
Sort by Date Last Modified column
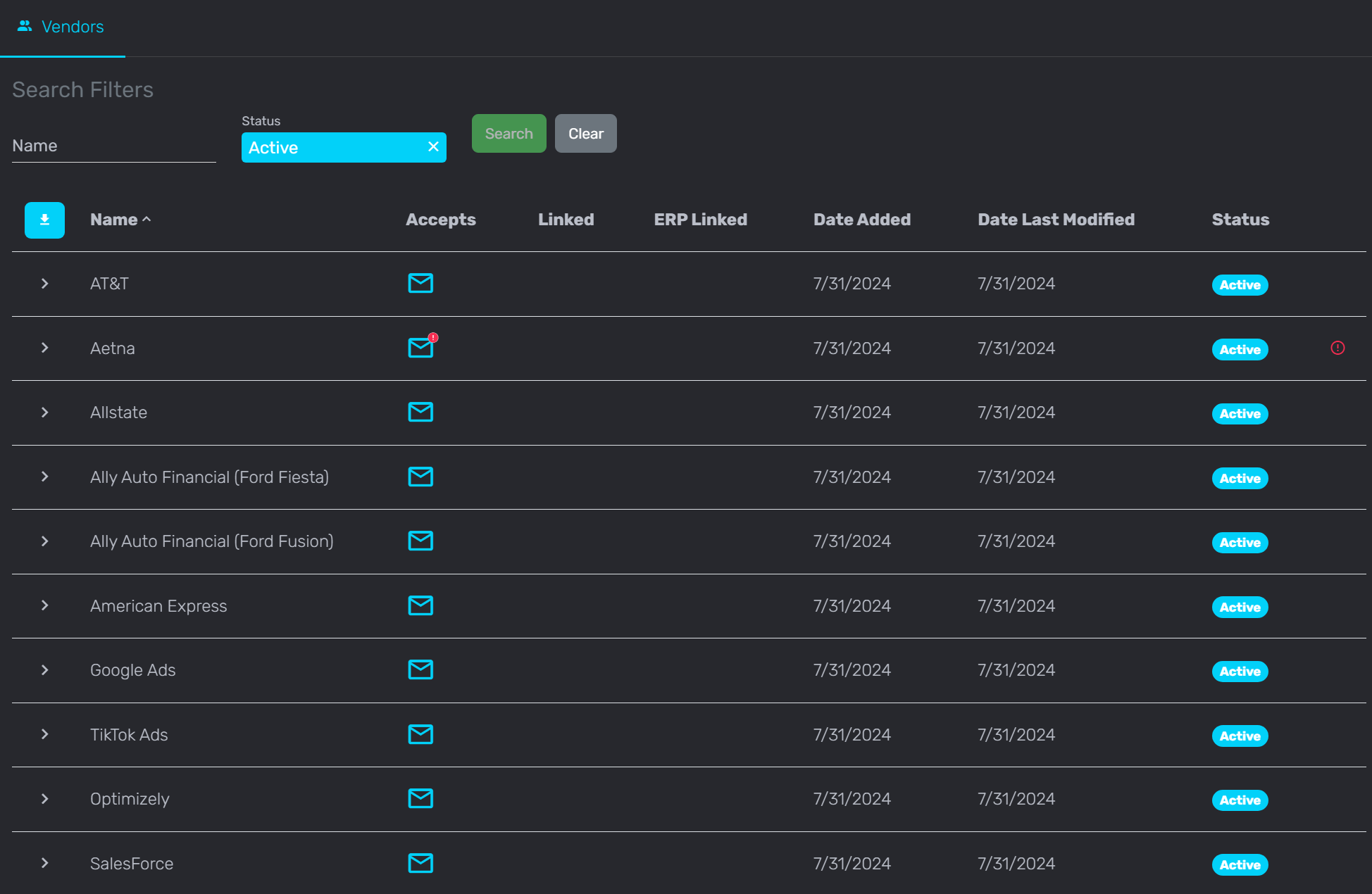(1056, 220)
